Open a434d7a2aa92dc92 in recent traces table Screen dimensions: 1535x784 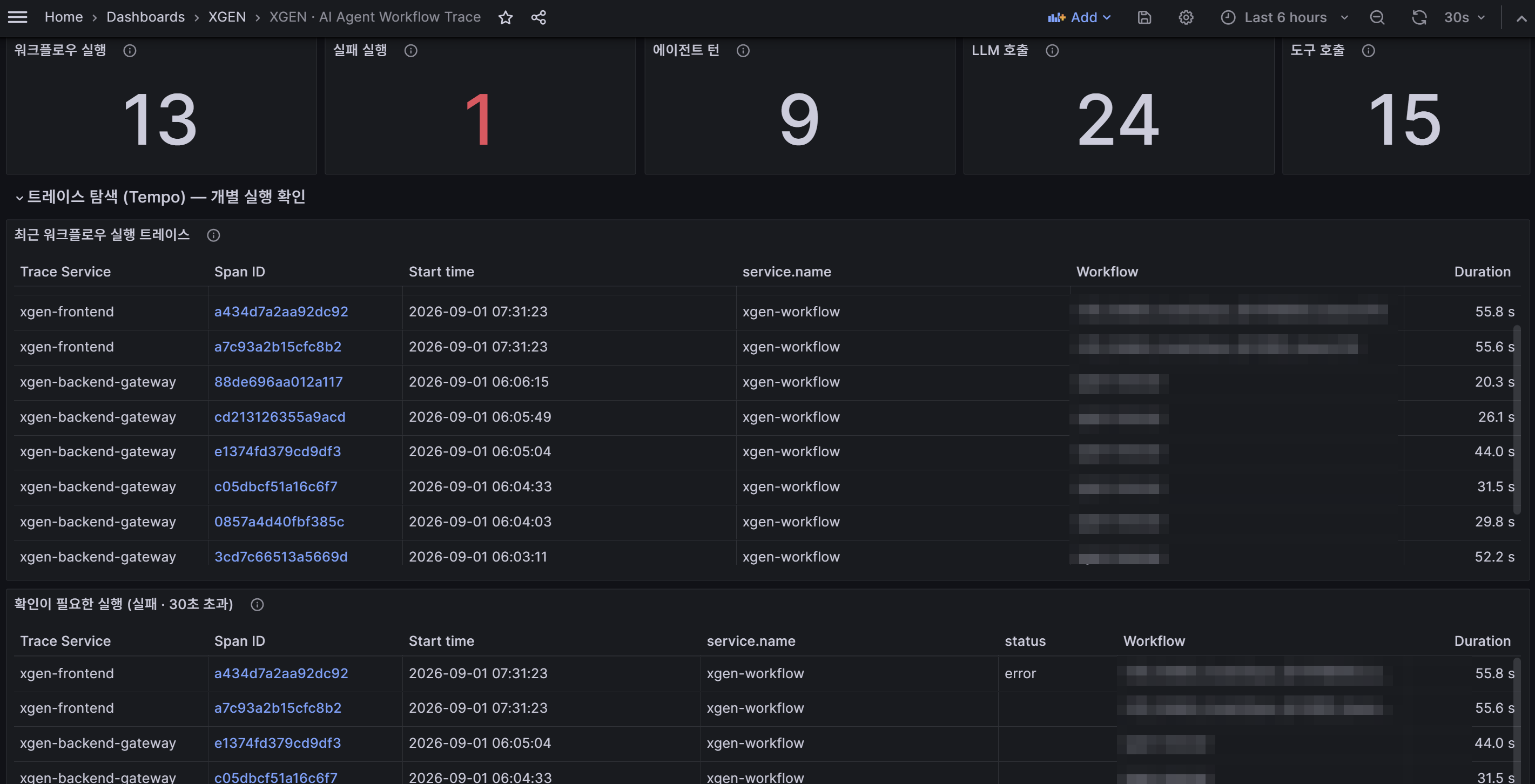coord(281,312)
